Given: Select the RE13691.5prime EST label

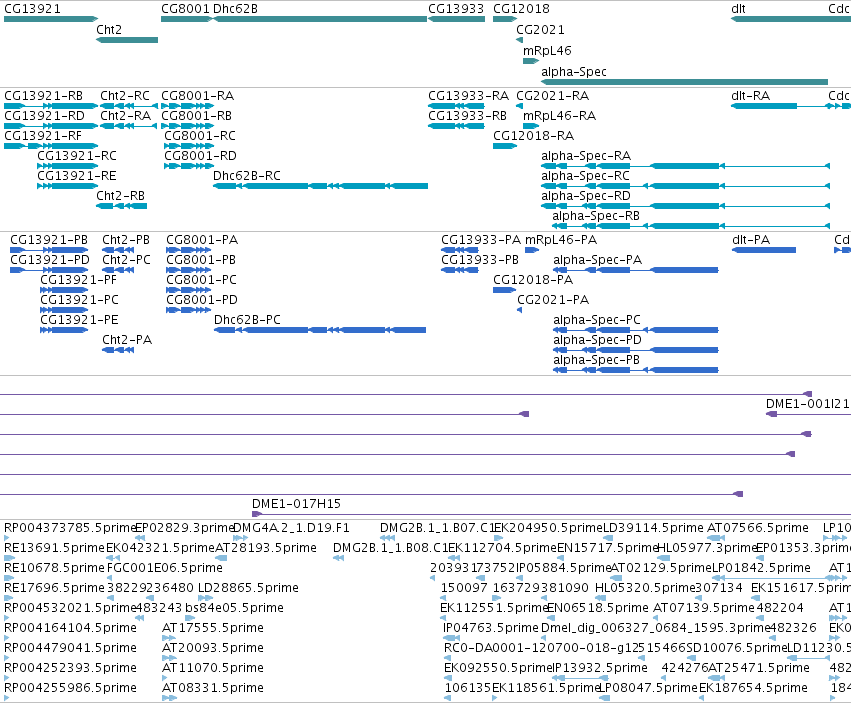Looking at the screenshot, I should [54, 548].
